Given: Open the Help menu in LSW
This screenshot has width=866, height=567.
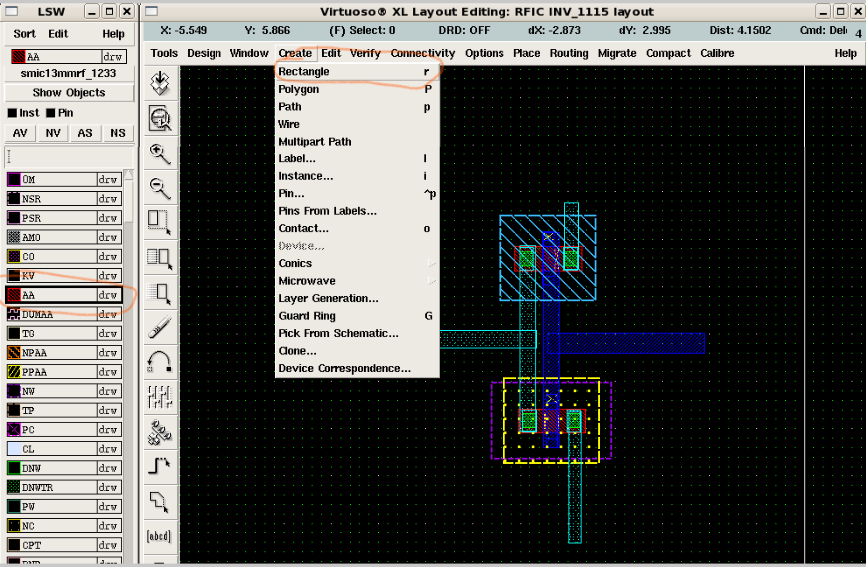Looking at the screenshot, I should click(x=113, y=34).
